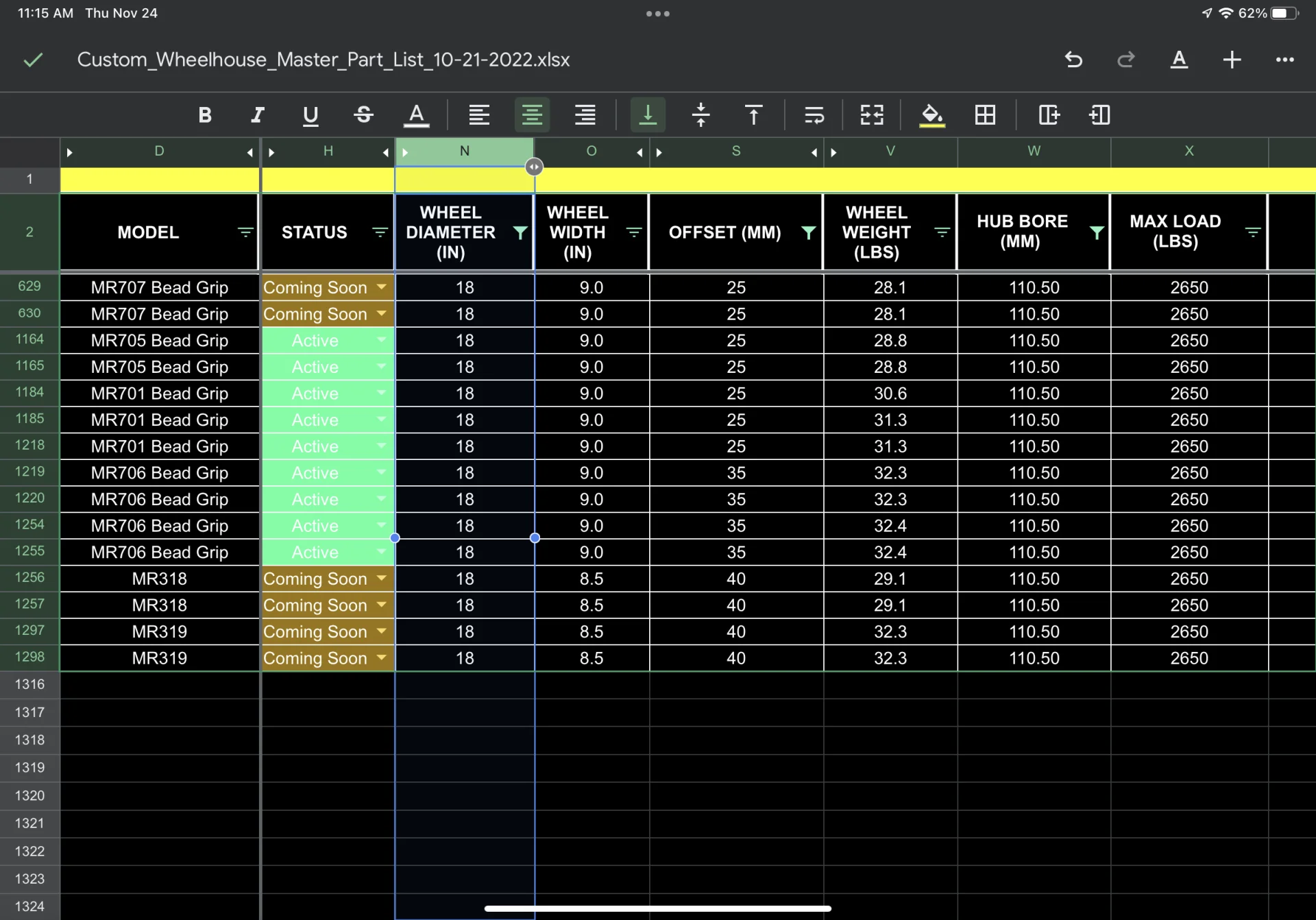Toggle italic formatting

[258, 114]
